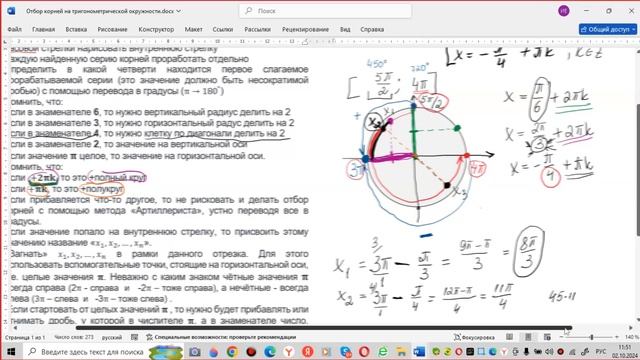Click the microphone tray icon
This screenshot has height=360, width=640.
pyautogui.click(x=527, y=351)
